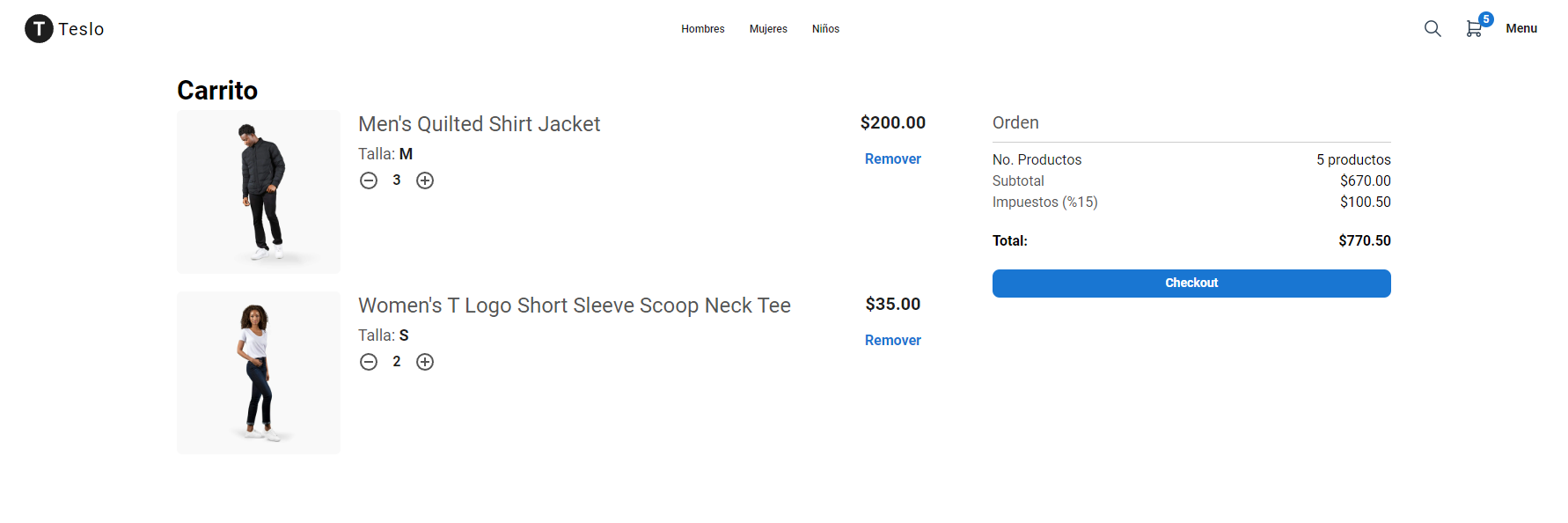Screen dimensions: 1568x523
Task: Open Men's Quilted Shirt Jacket product title
Action: (480, 124)
